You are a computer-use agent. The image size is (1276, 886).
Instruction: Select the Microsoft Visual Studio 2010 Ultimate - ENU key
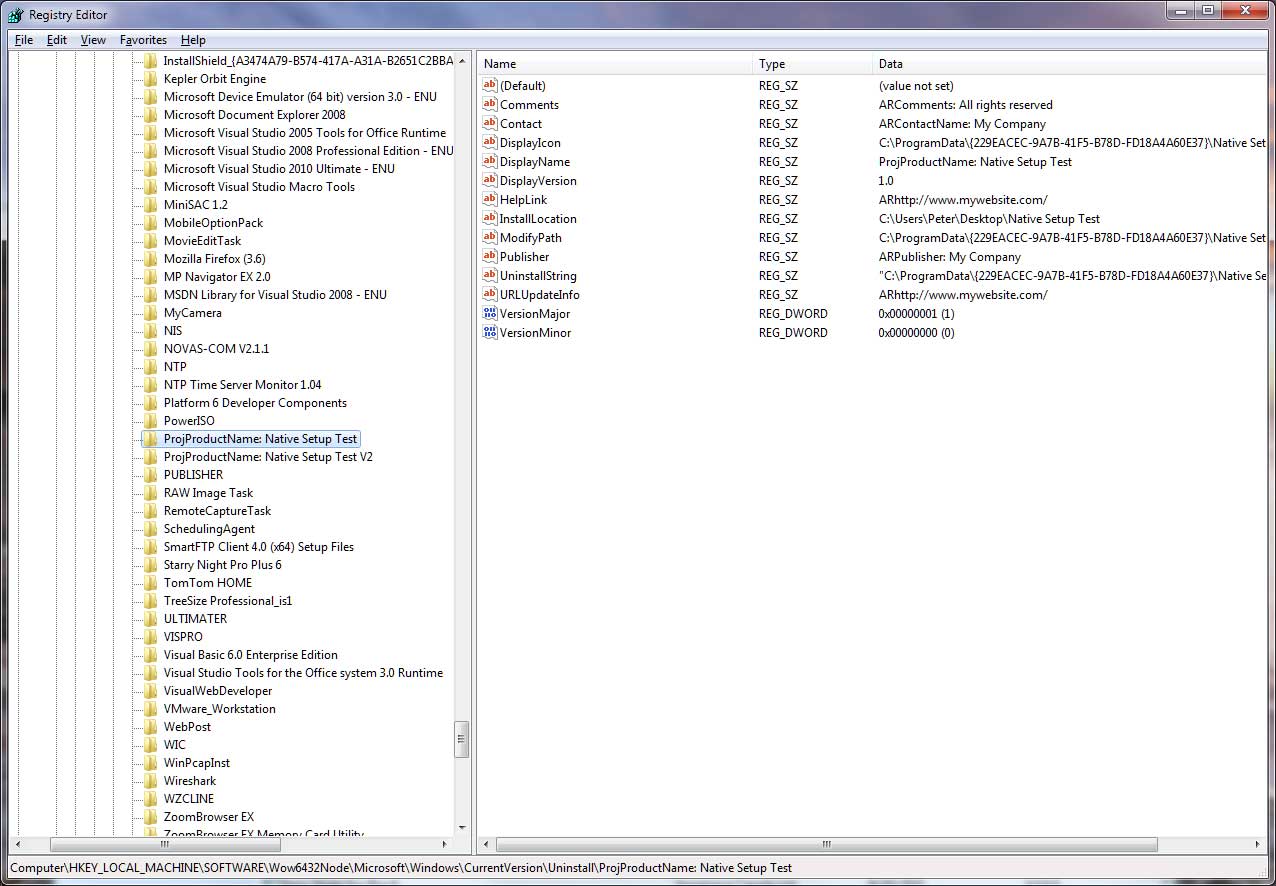[279, 169]
